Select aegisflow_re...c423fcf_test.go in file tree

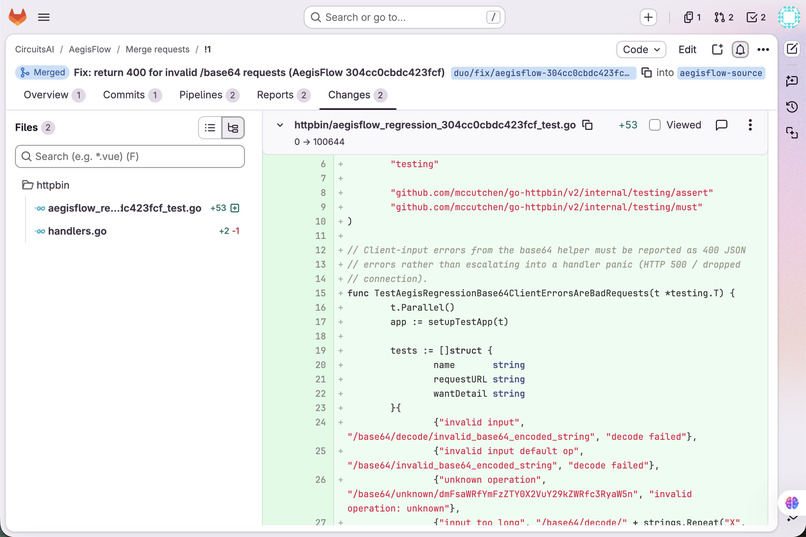click(x=124, y=208)
